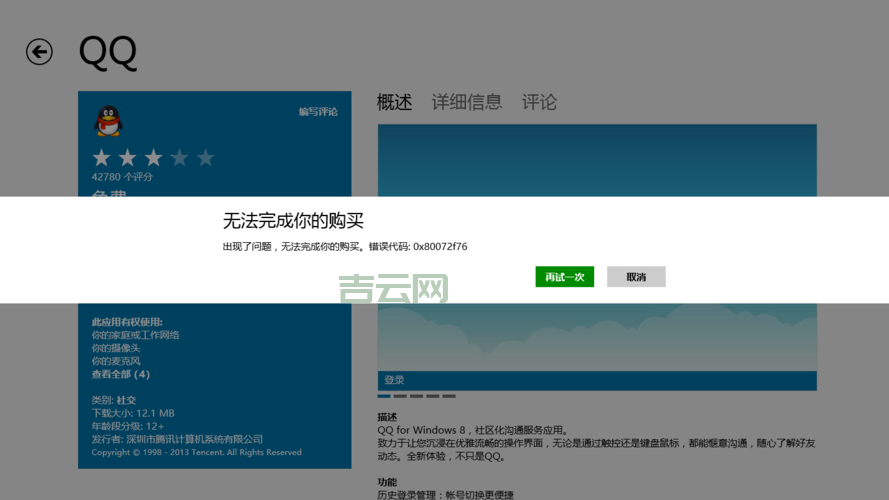The width and height of the screenshot is (889, 500).
Task: Click 你的家庭或工作网络 permission text
Action: pyautogui.click(x=136, y=335)
